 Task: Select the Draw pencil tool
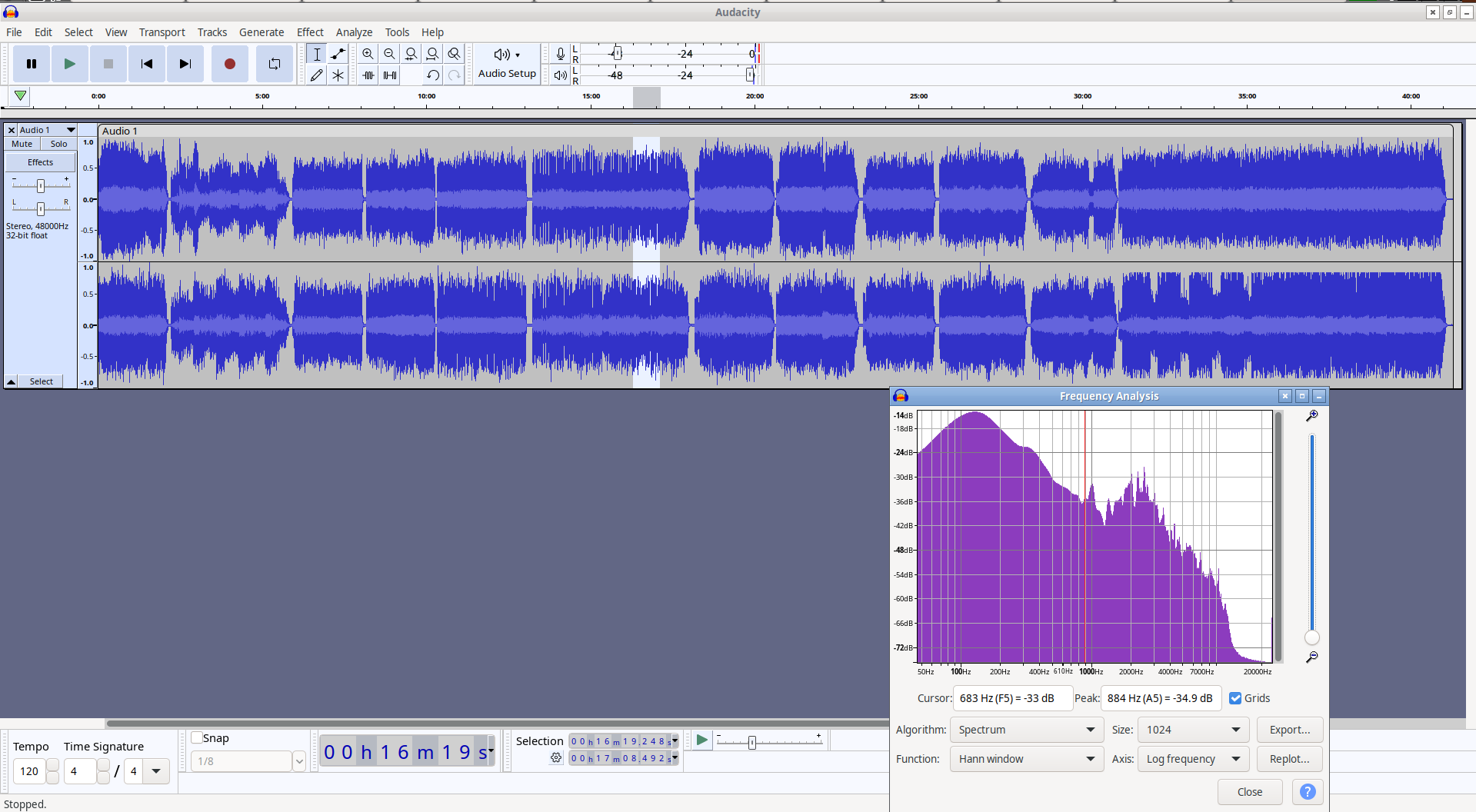coord(316,75)
